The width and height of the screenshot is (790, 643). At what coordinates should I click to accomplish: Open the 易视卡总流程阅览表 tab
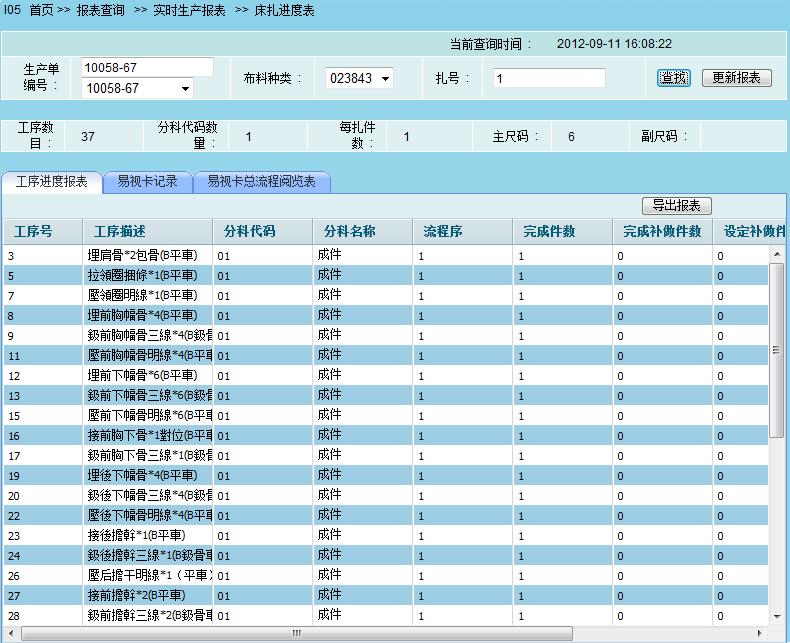[261, 182]
